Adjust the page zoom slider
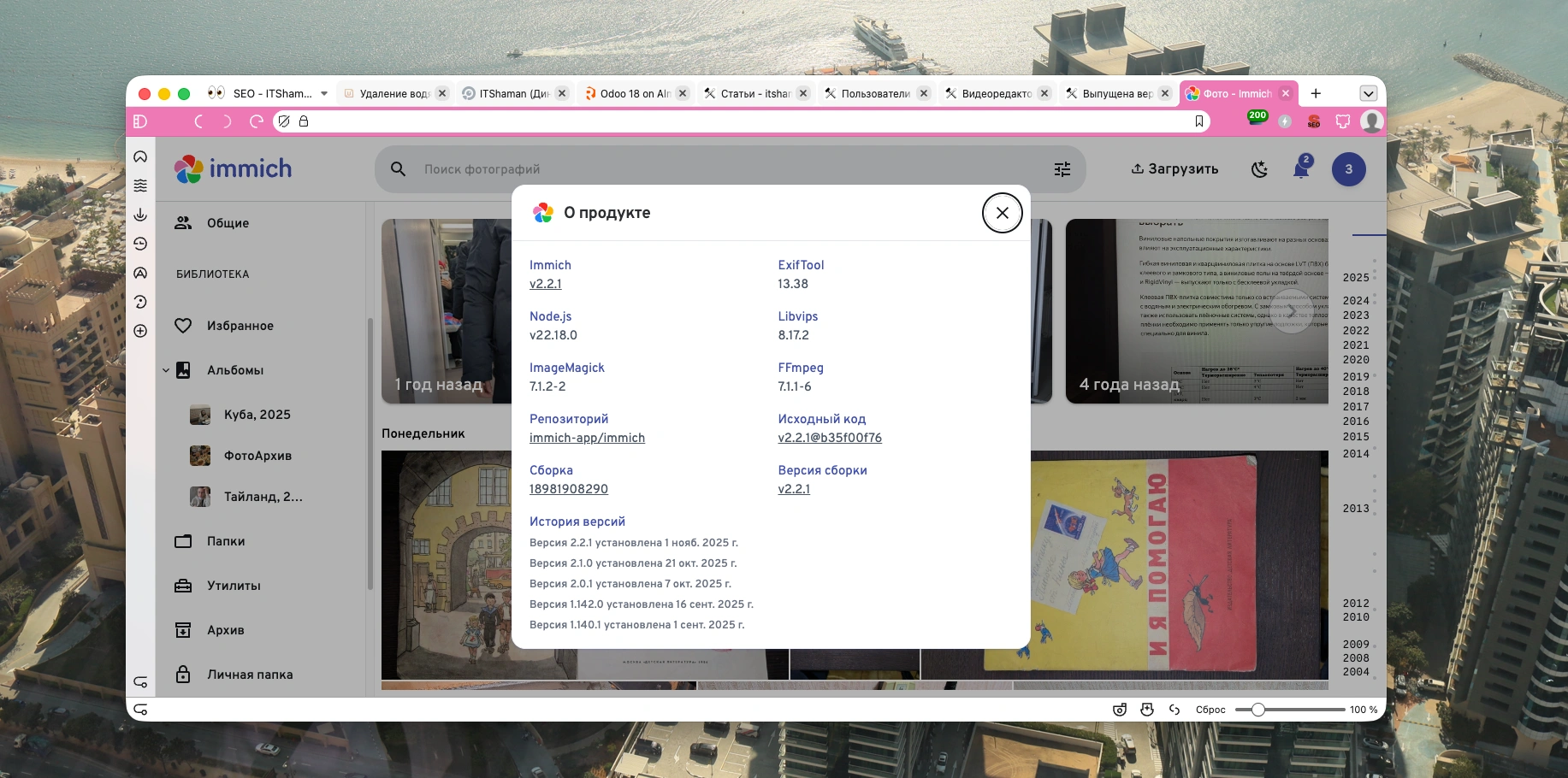1568x778 pixels. coord(1257,710)
